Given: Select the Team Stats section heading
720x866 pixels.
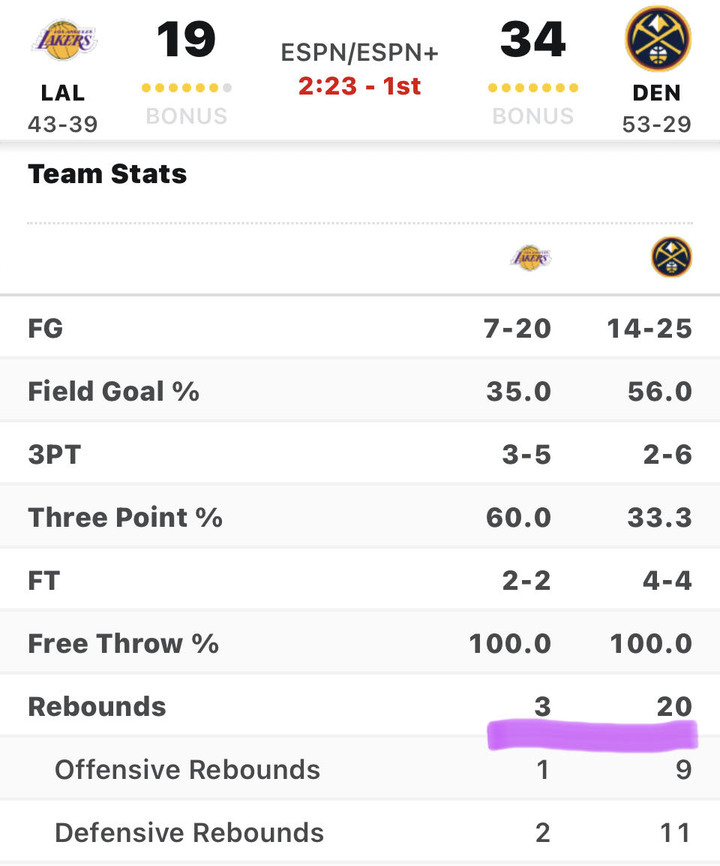Looking at the screenshot, I should click(x=107, y=174).
